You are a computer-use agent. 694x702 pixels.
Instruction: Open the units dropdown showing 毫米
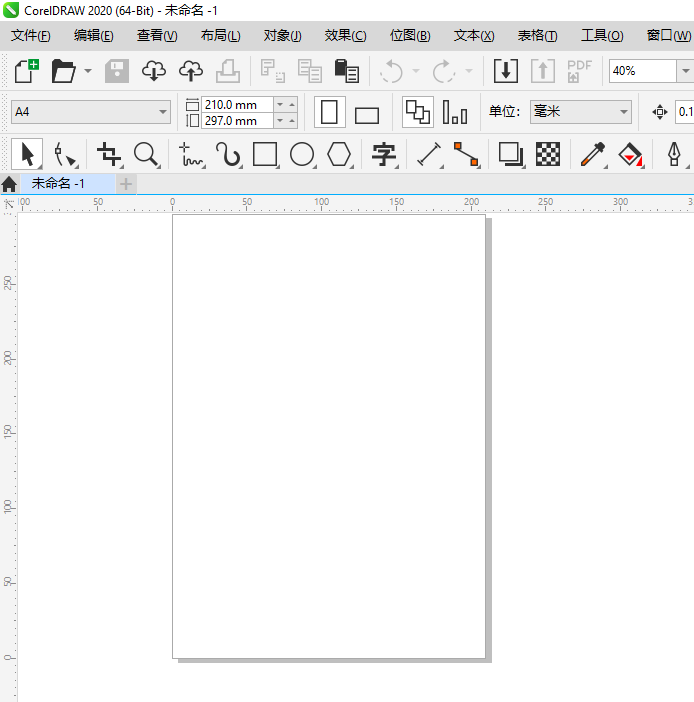[580, 112]
